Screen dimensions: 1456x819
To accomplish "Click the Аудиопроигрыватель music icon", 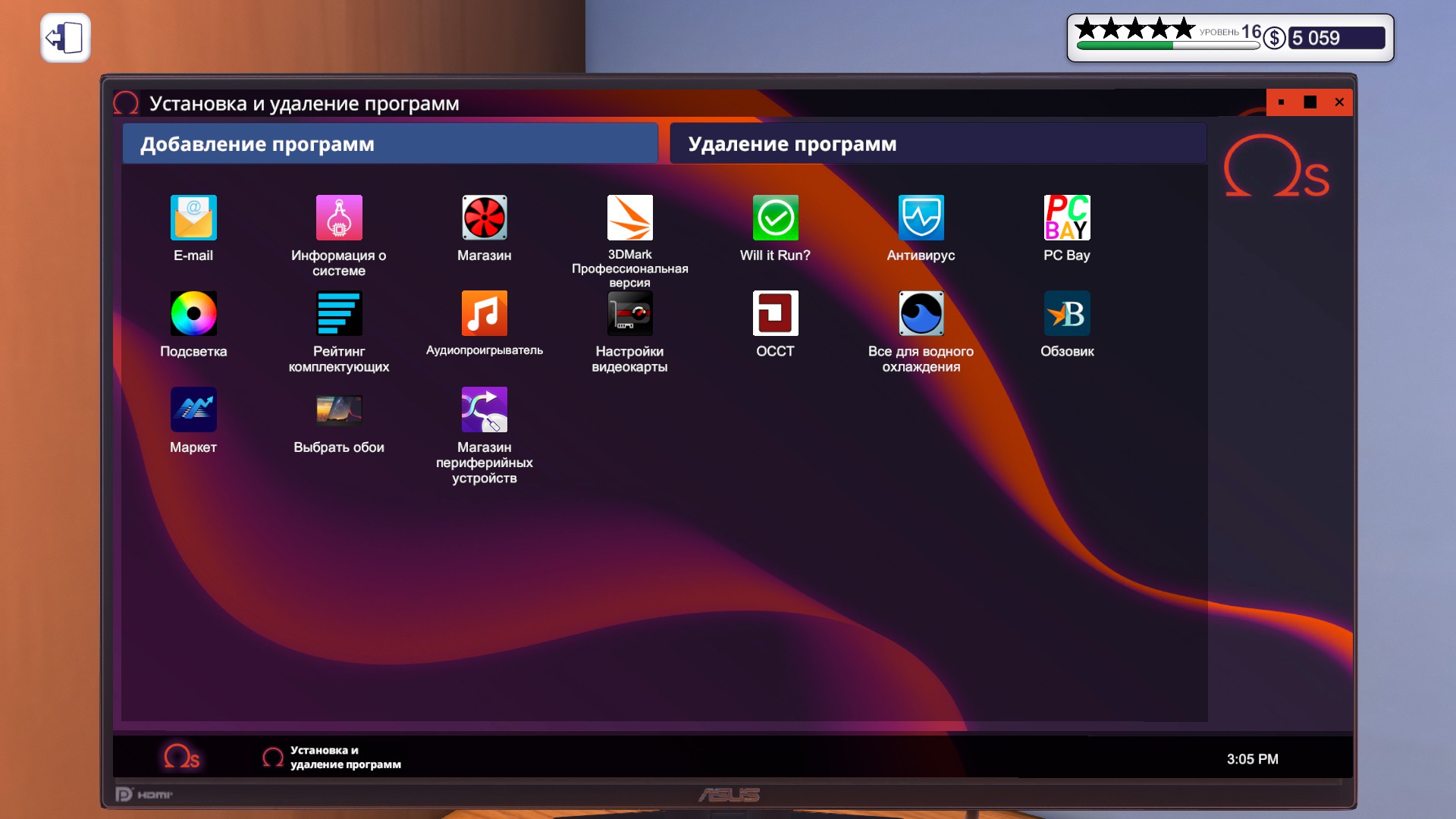I will (485, 313).
